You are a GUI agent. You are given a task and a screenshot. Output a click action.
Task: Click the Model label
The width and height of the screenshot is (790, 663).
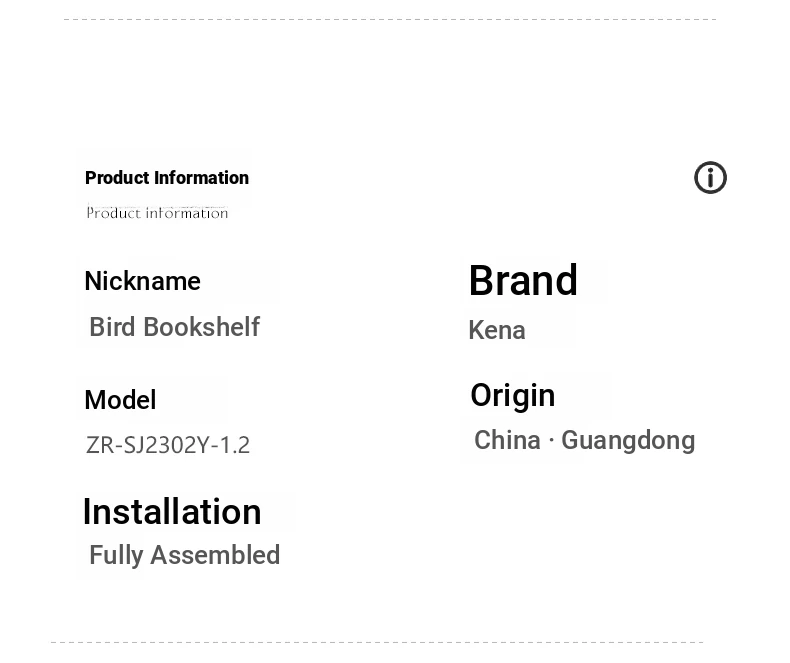[120, 400]
